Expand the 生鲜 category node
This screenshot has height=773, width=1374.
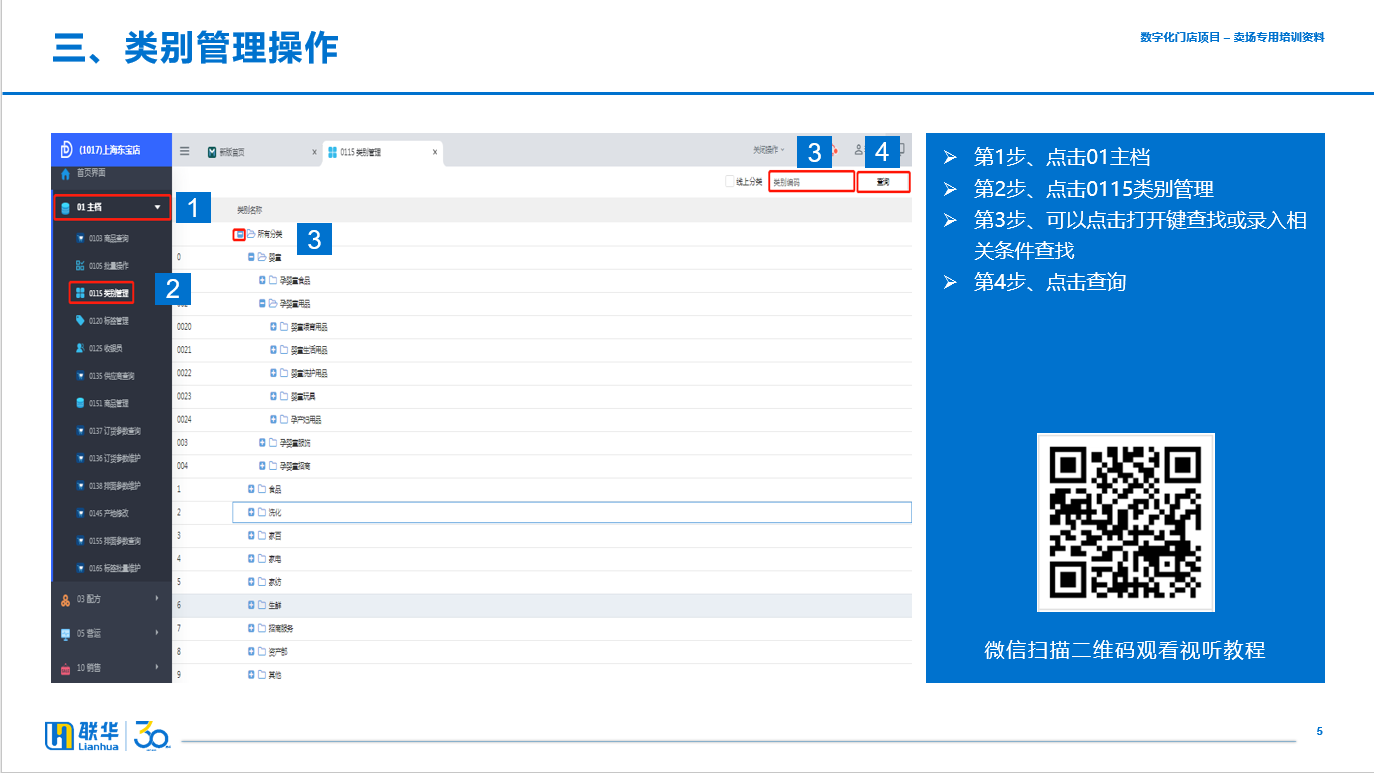[252, 605]
